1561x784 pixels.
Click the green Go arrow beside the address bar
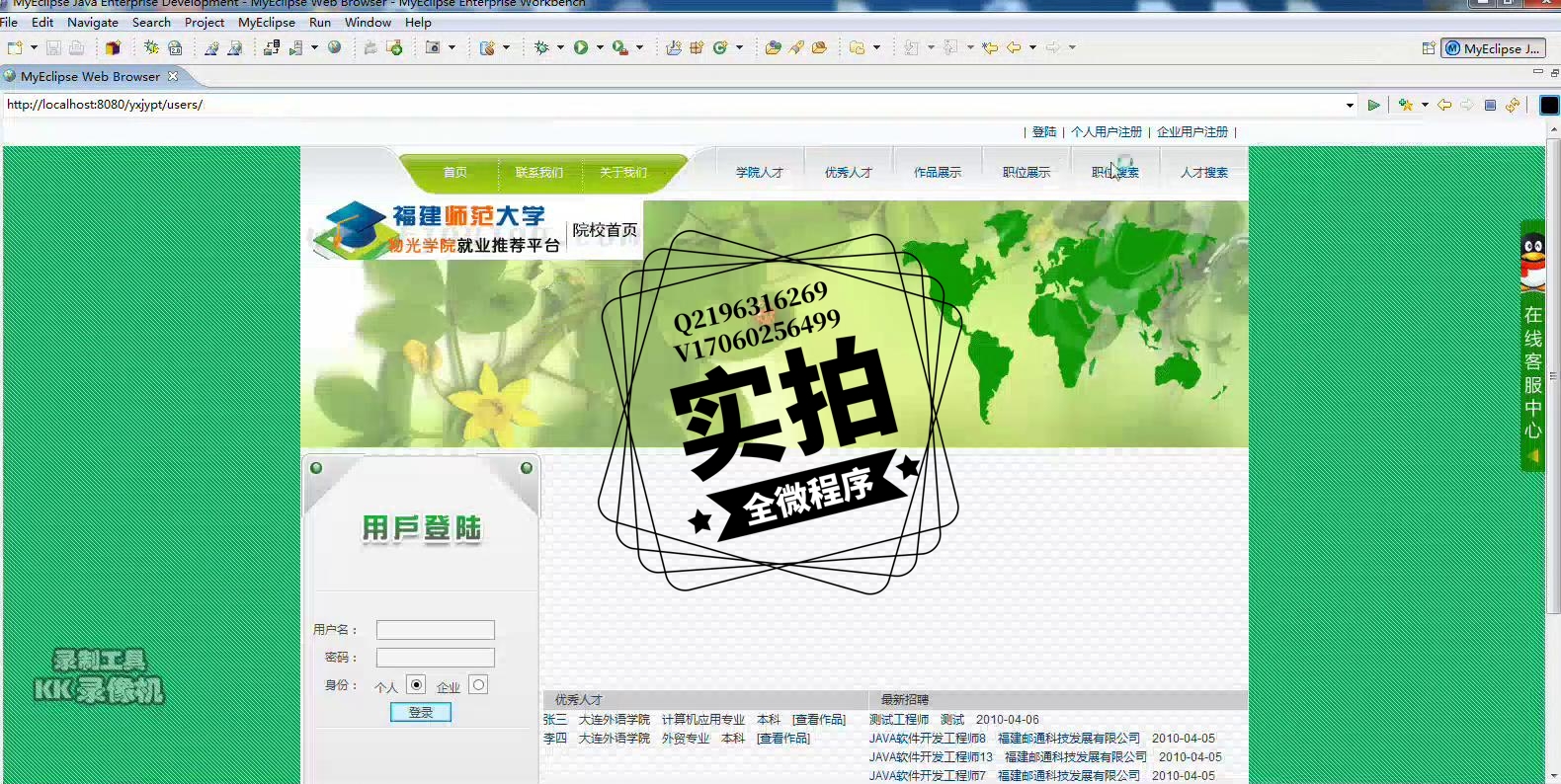click(x=1373, y=105)
